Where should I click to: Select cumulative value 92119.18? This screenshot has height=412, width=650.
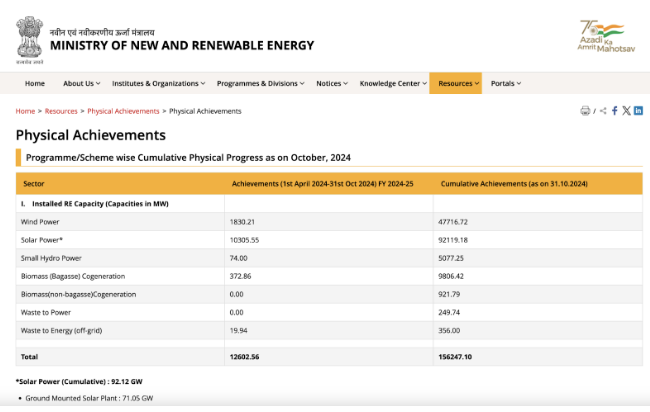[x=453, y=240]
